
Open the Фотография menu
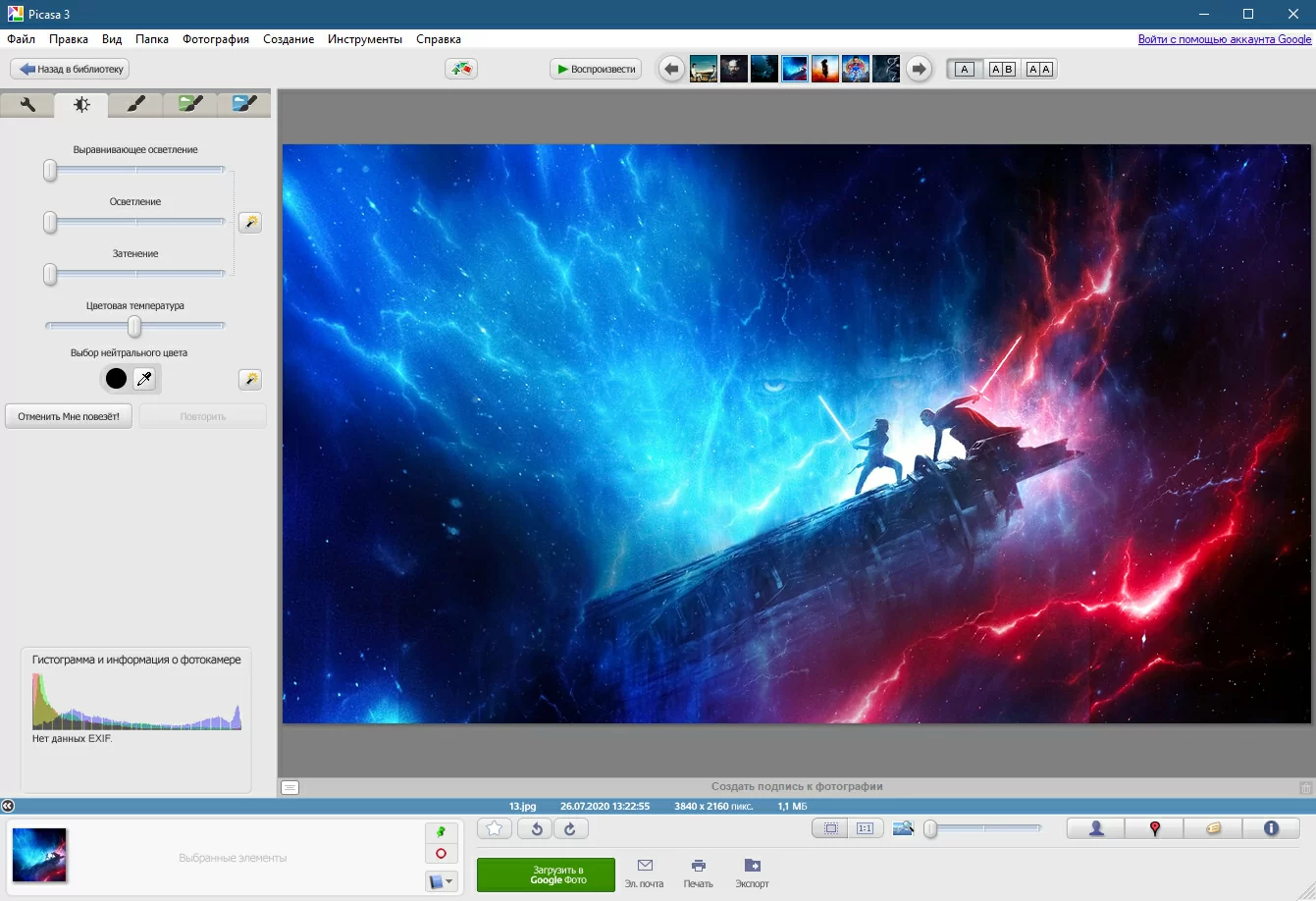click(216, 39)
